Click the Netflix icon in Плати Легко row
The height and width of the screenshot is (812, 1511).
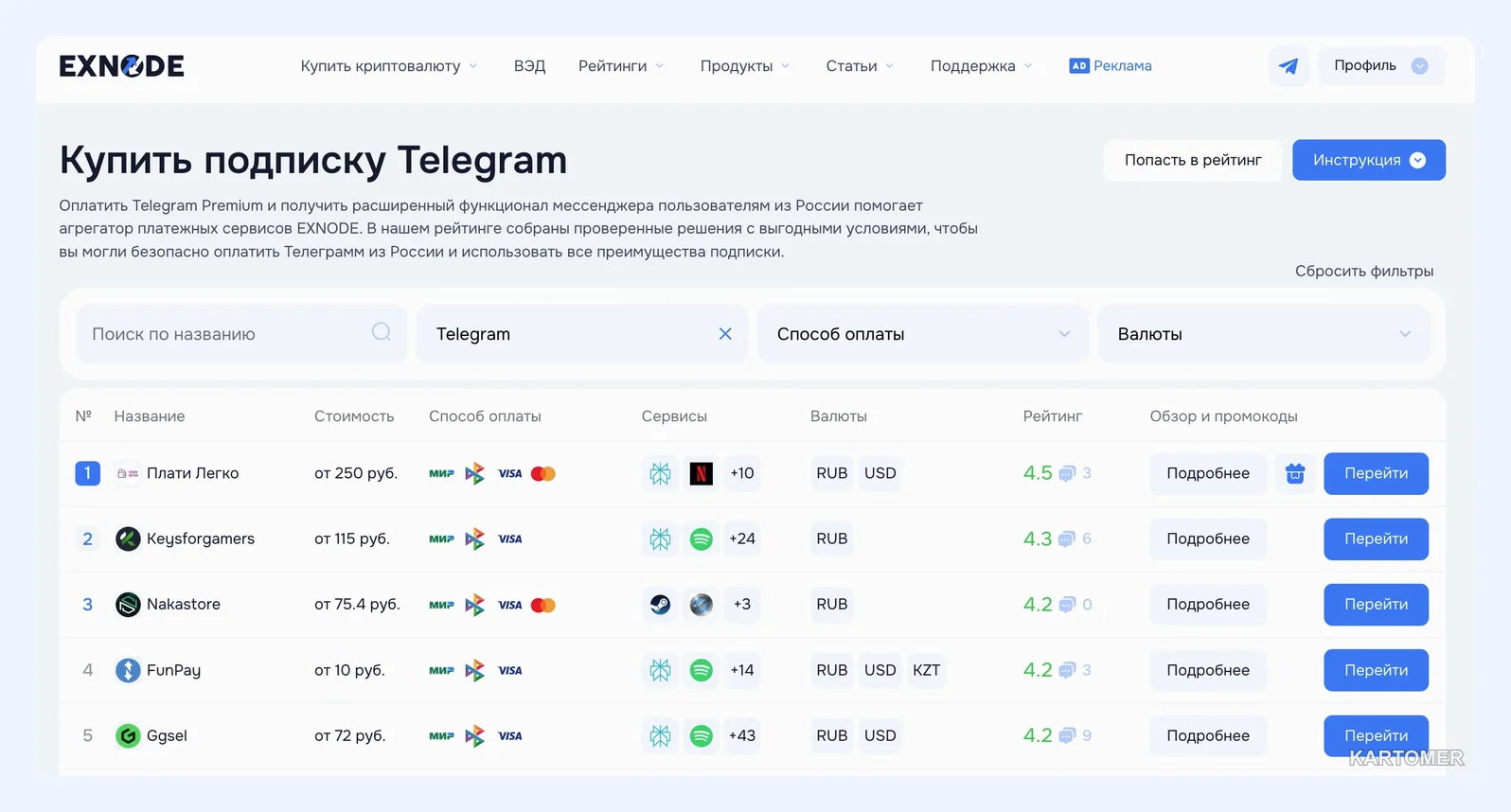(701, 473)
